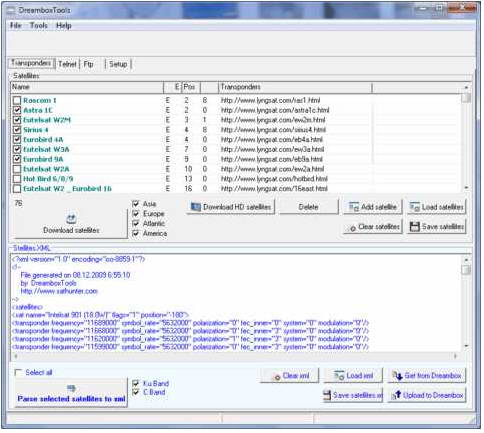The image size is (484, 433).
Task: Click the Download satellites globe icon
Action: click(71, 218)
